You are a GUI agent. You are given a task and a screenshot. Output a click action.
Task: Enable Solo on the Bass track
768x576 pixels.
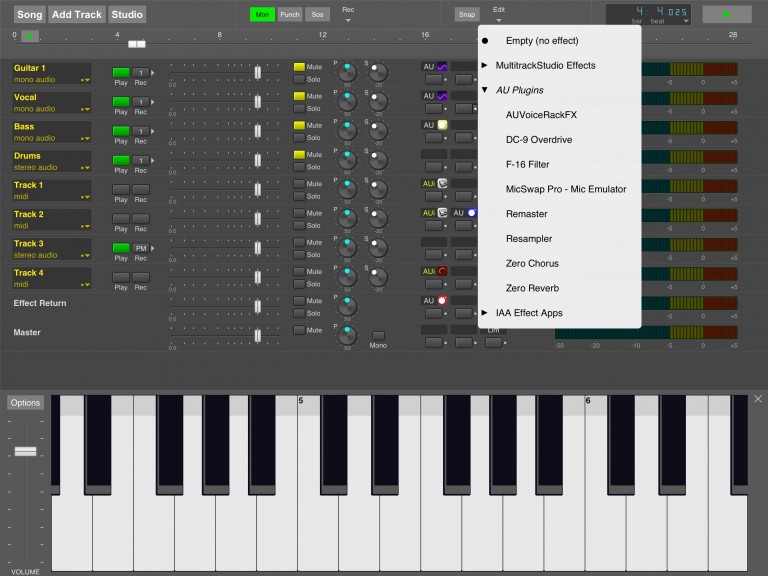(x=299, y=138)
